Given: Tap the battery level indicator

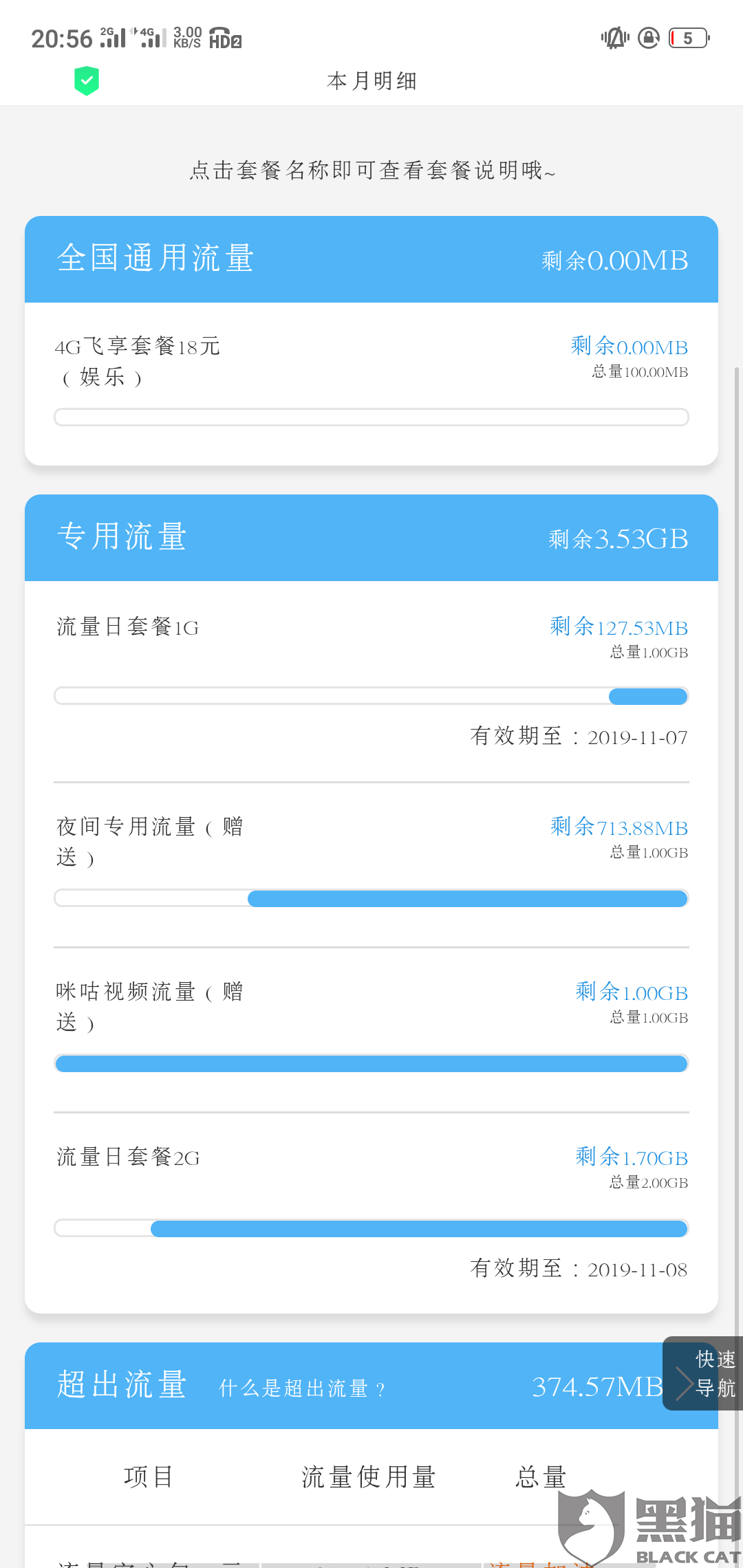Looking at the screenshot, I should click(x=689, y=38).
